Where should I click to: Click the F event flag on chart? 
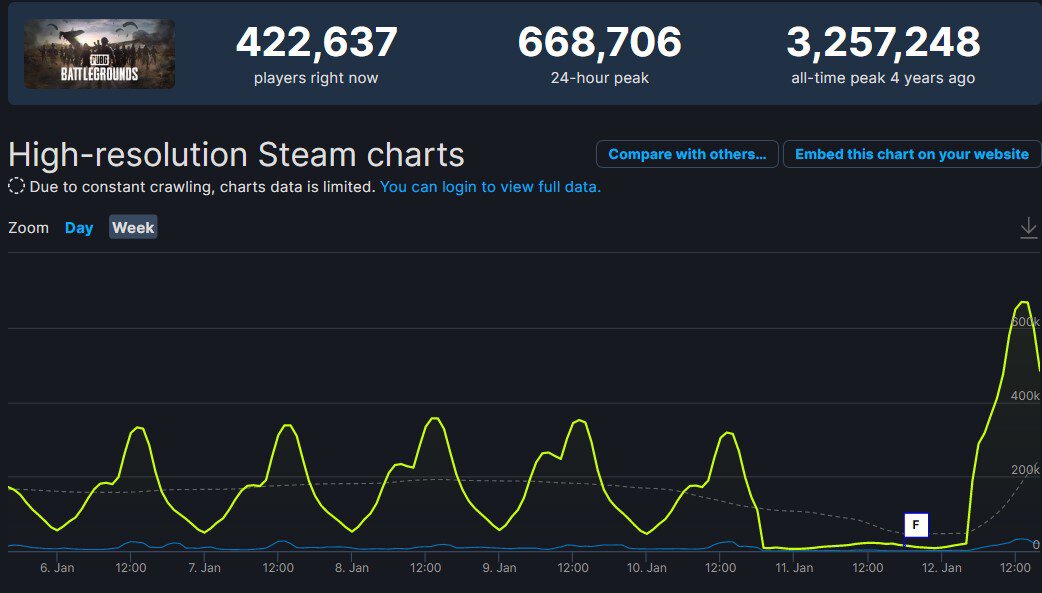916,525
